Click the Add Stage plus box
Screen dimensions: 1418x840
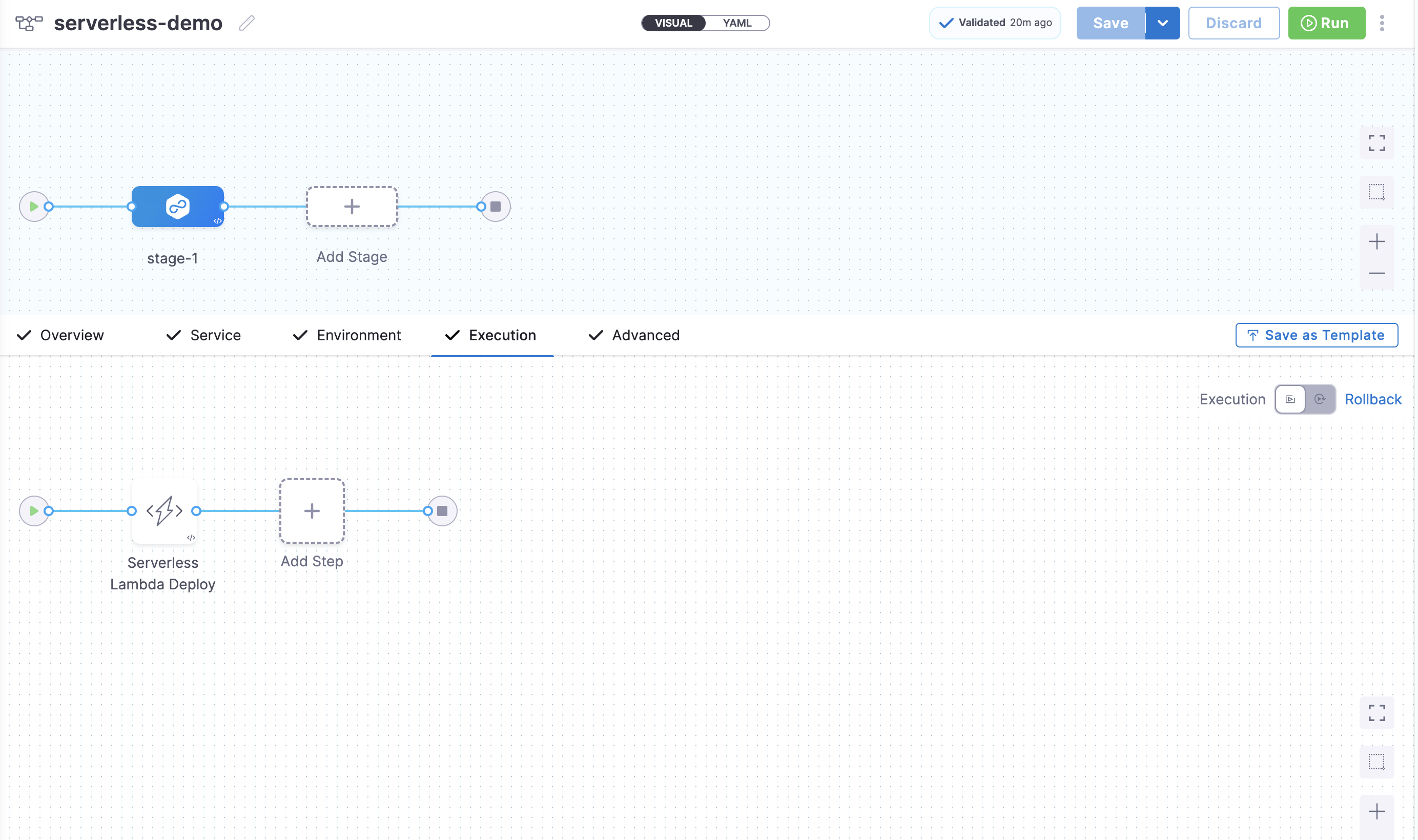pos(352,207)
